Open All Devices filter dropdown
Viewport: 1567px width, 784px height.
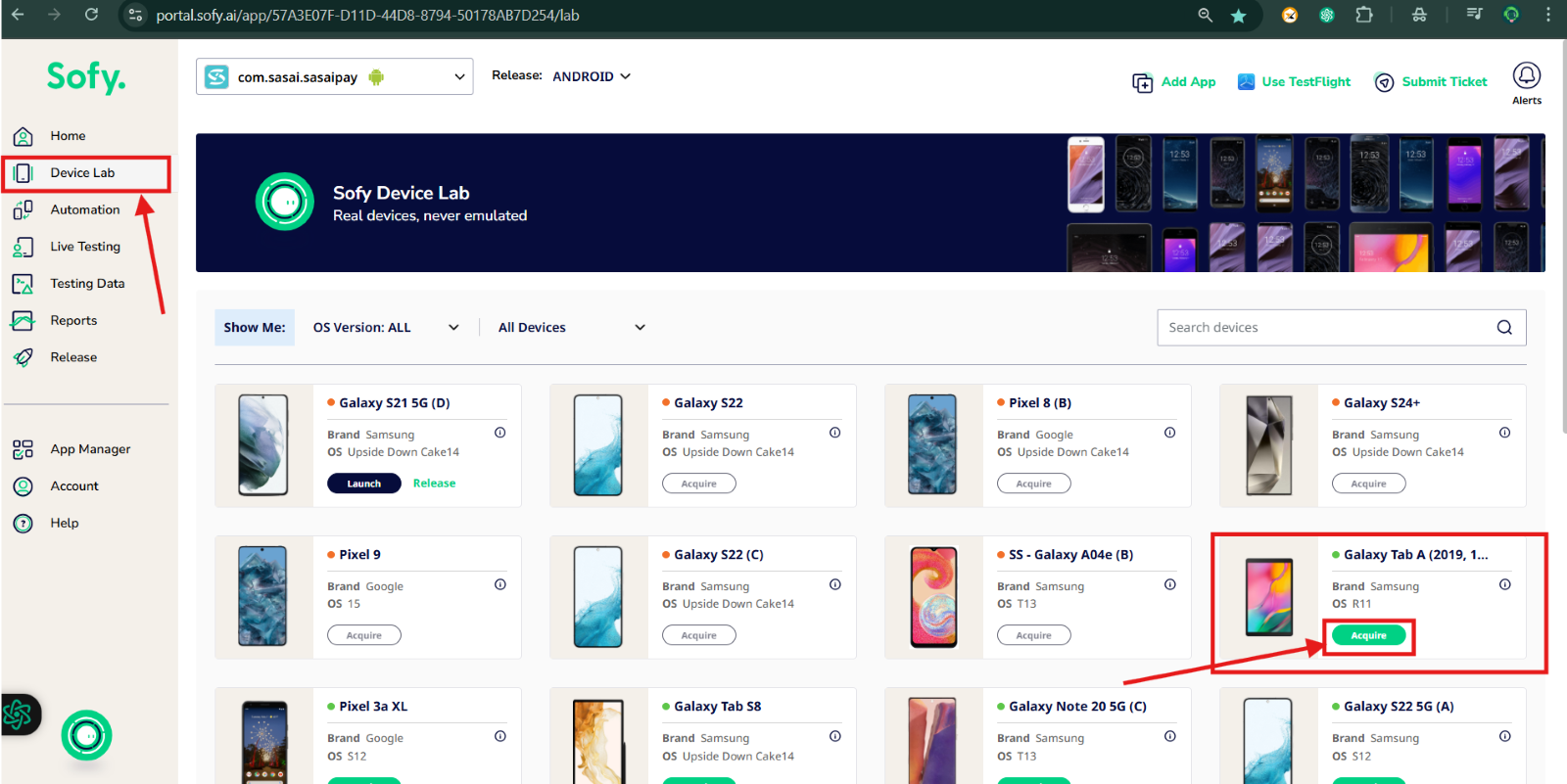coord(572,328)
